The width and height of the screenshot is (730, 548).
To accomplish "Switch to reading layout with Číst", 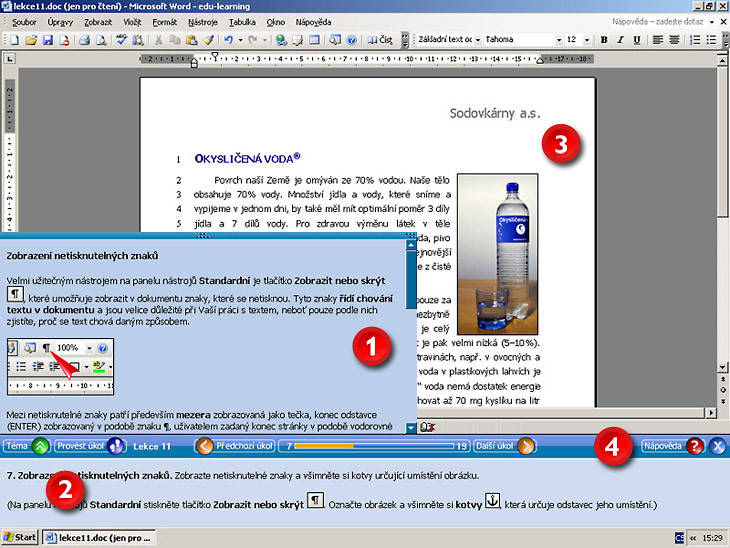I will [x=380, y=40].
